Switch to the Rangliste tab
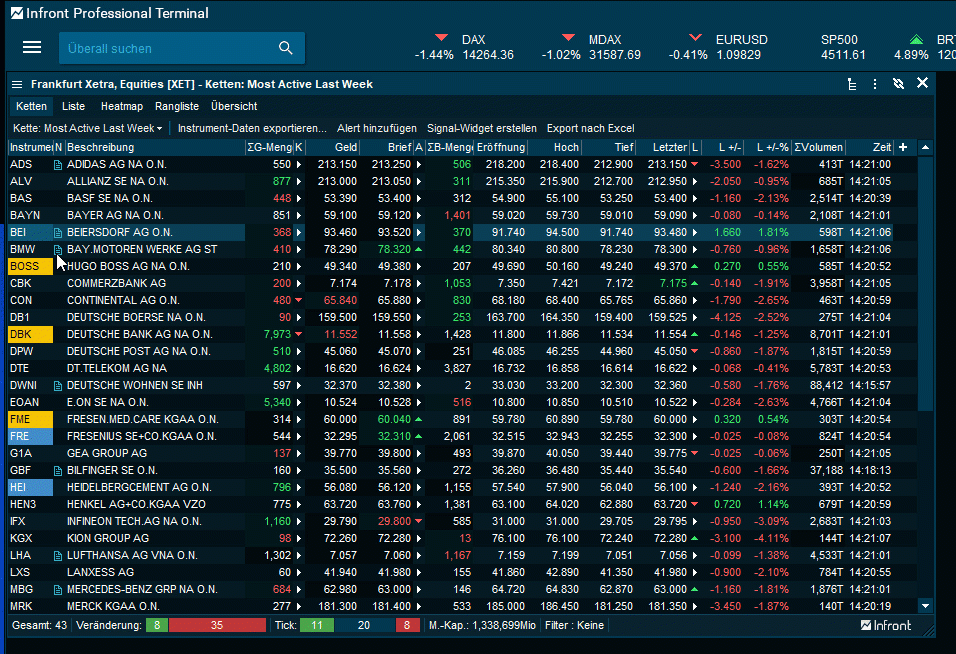This screenshot has height=654, width=956. click(x=177, y=106)
